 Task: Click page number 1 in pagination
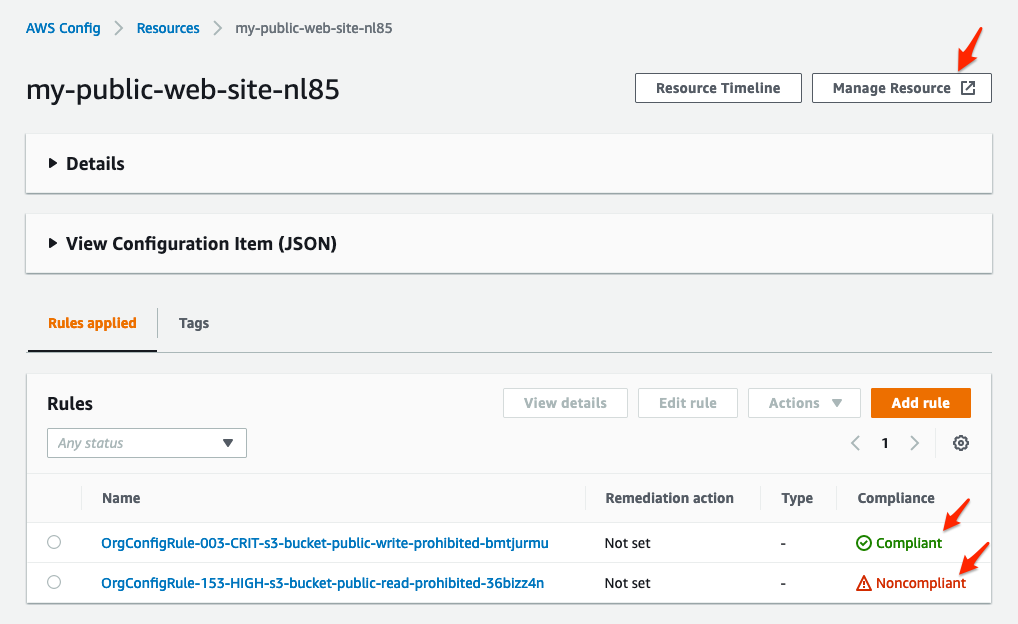click(885, 443)
